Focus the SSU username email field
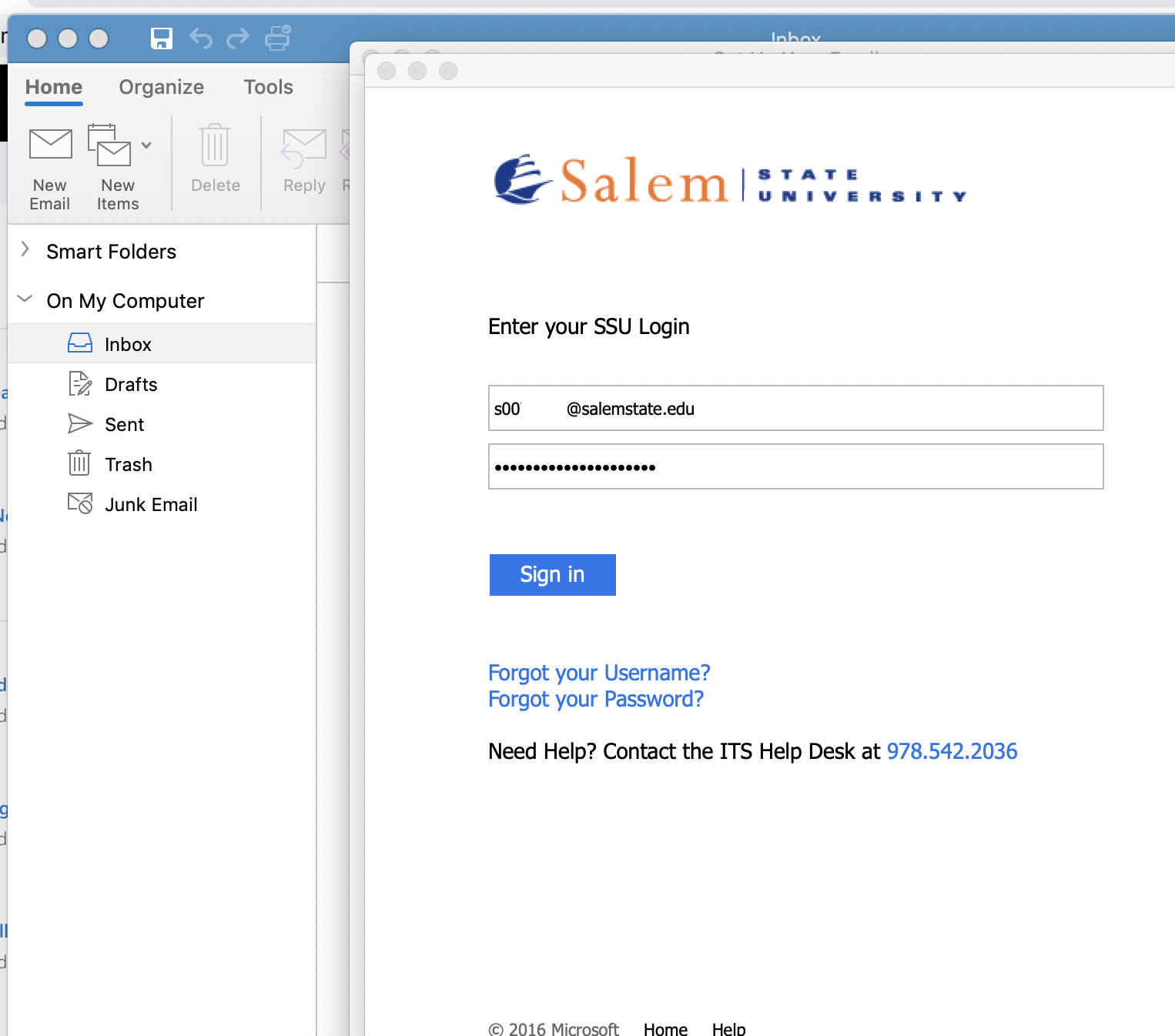 pyautogui.click(x=795, y=408)
